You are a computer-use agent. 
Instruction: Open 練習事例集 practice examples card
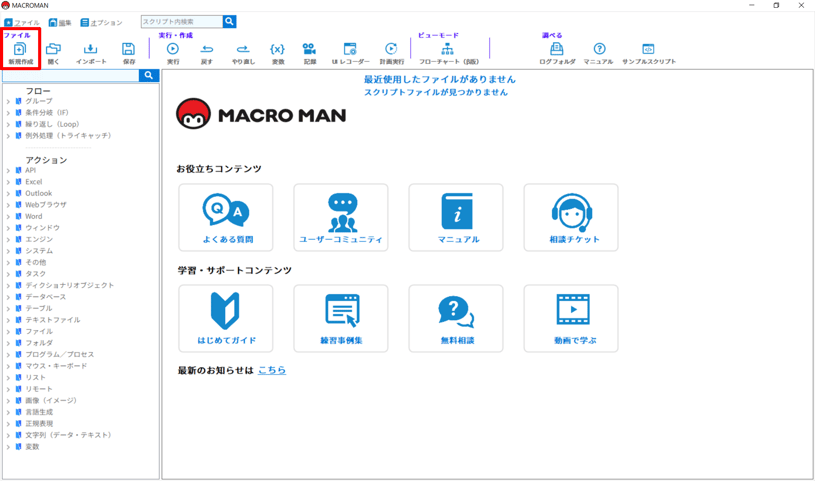click(341, 318)
